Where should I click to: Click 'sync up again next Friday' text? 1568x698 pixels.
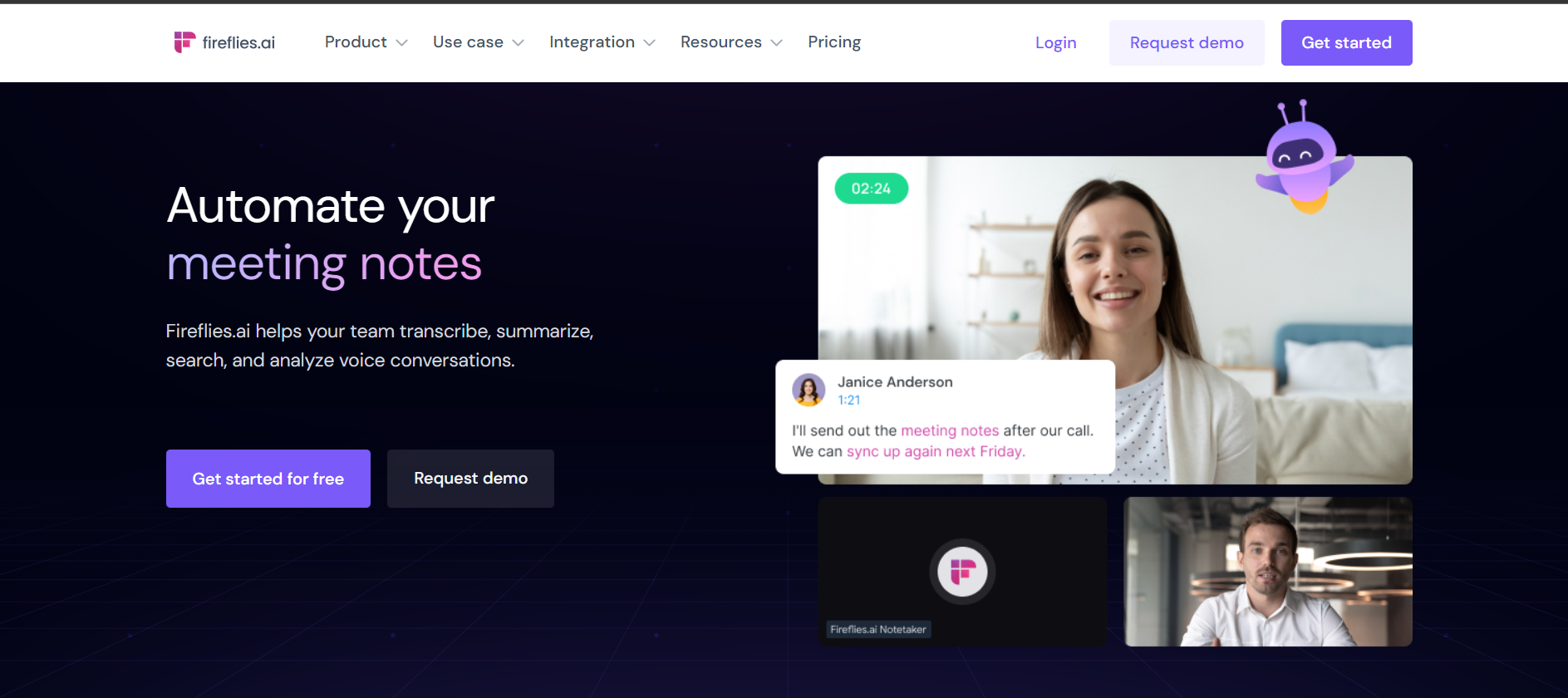pos(936,451)
